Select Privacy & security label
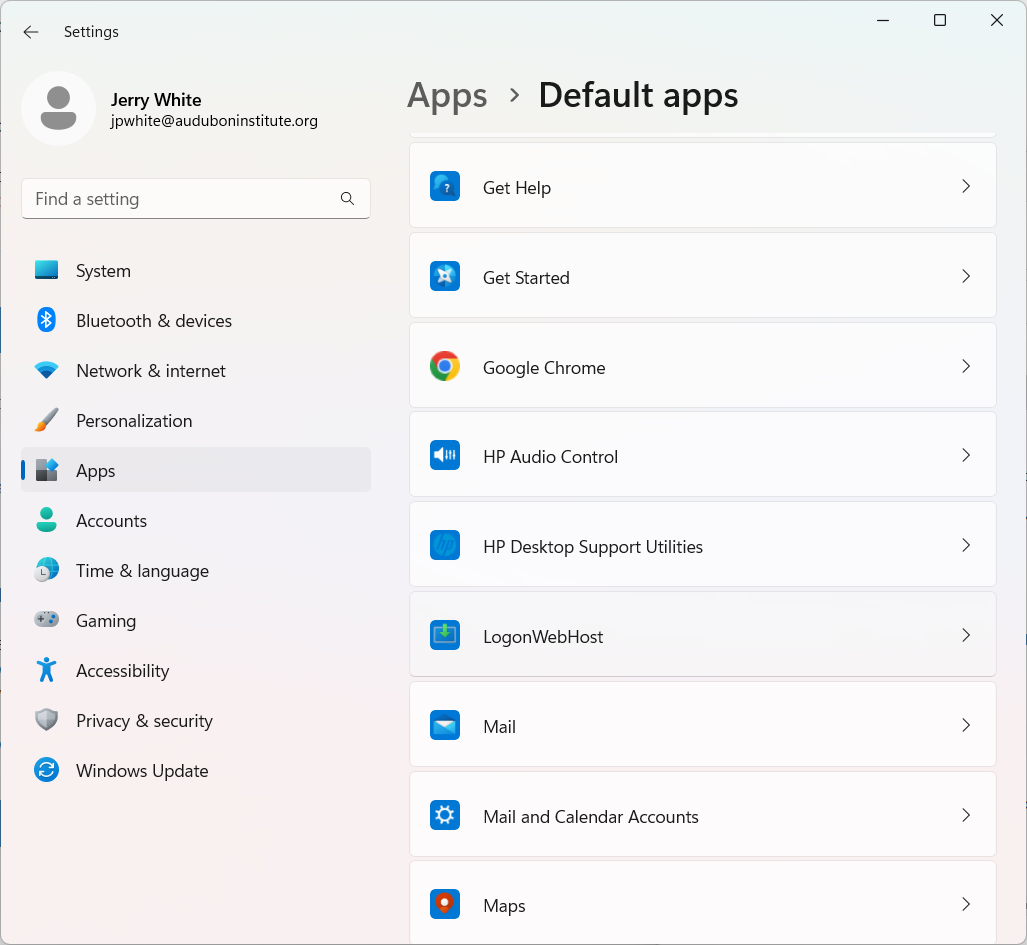 pos(144,721)
